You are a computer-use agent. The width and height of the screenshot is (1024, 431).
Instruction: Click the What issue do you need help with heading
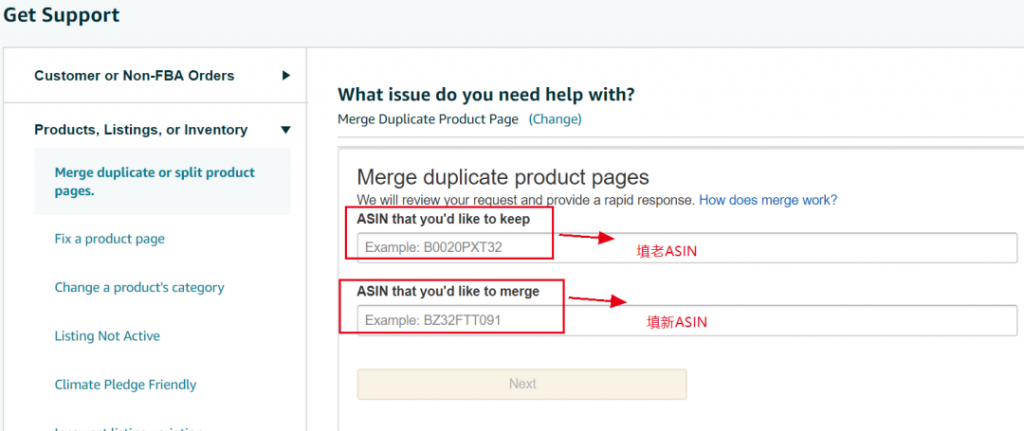(486, 95)
